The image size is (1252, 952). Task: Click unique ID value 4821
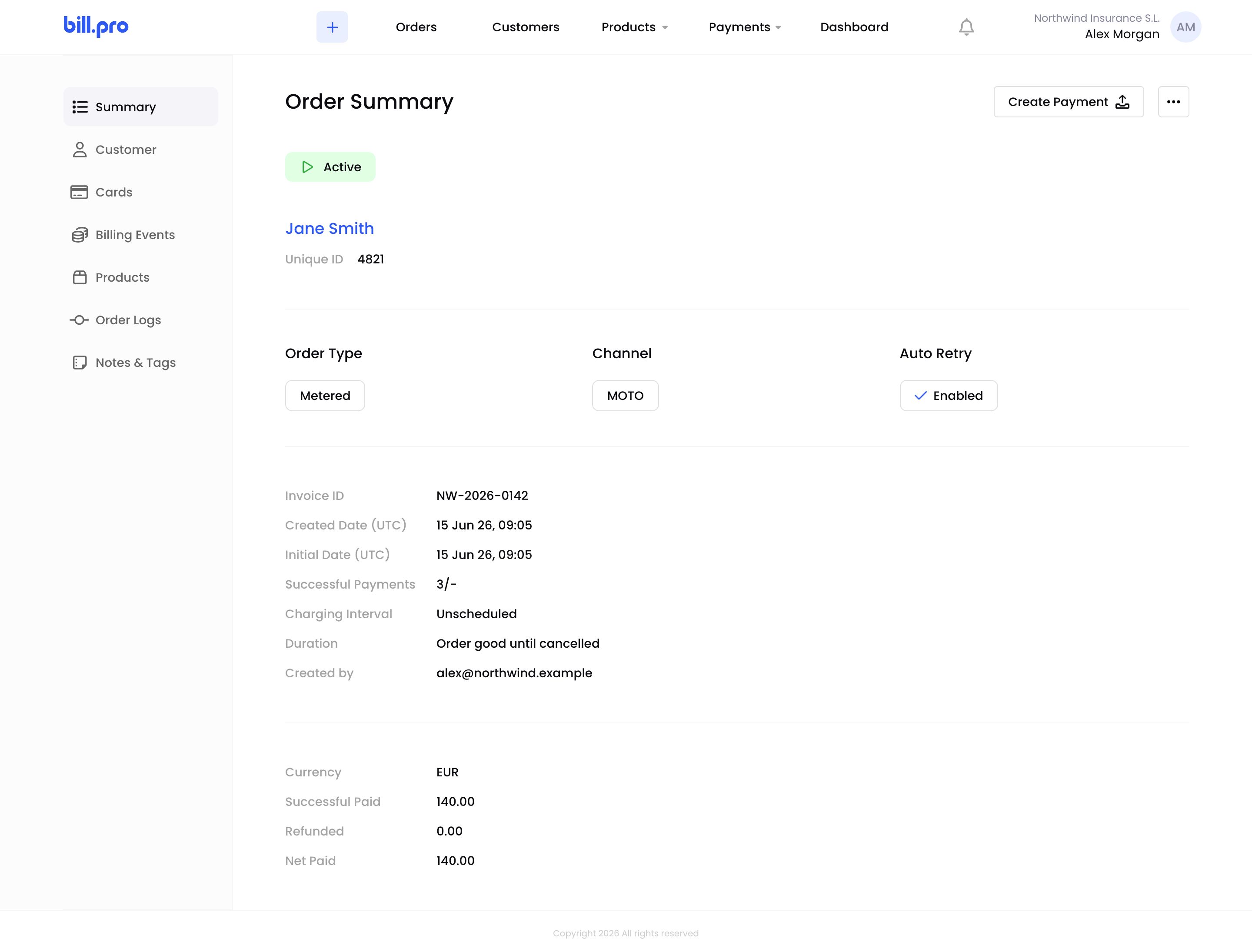tap(371, 259)
